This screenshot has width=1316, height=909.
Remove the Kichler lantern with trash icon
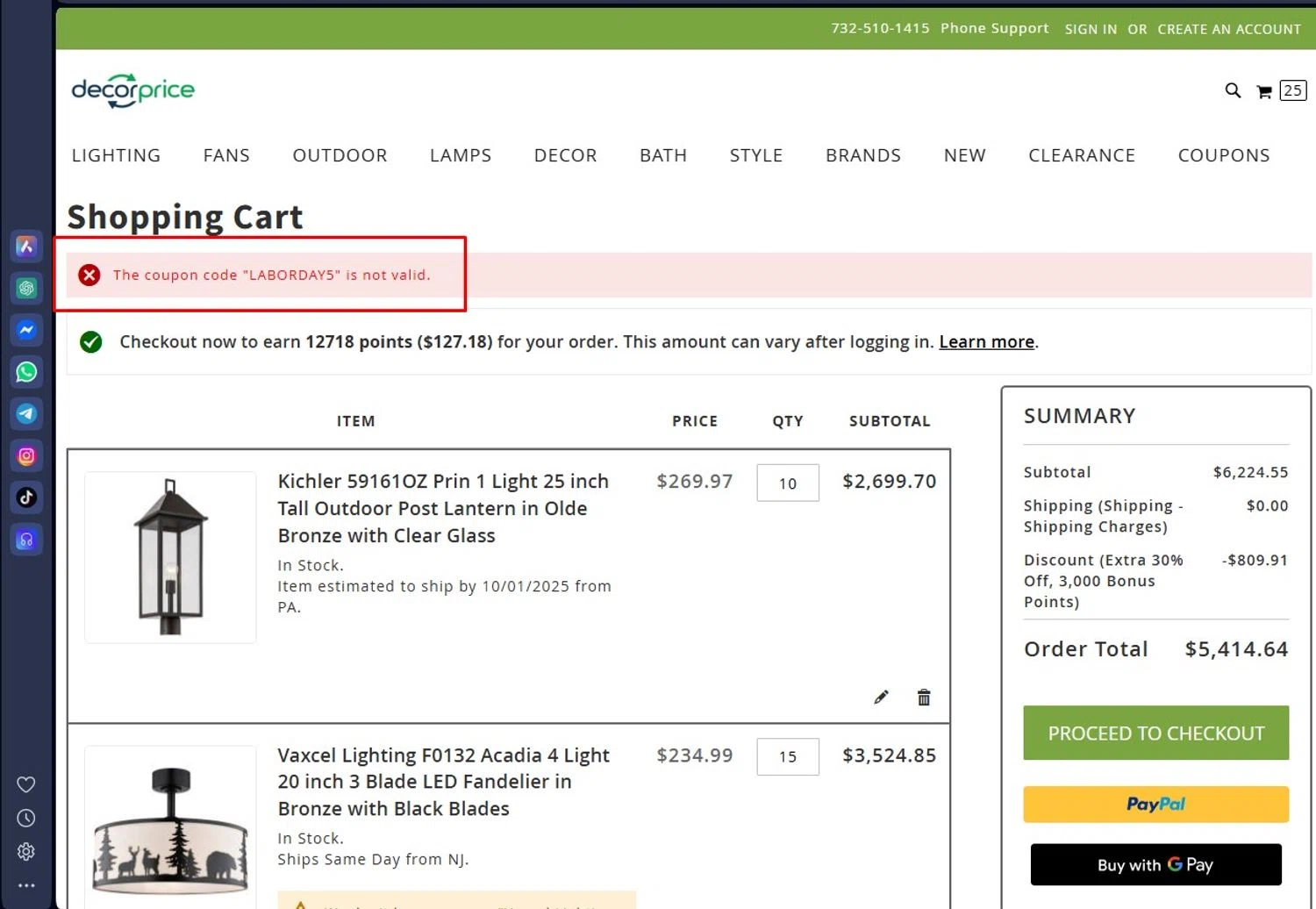(924, 698)
